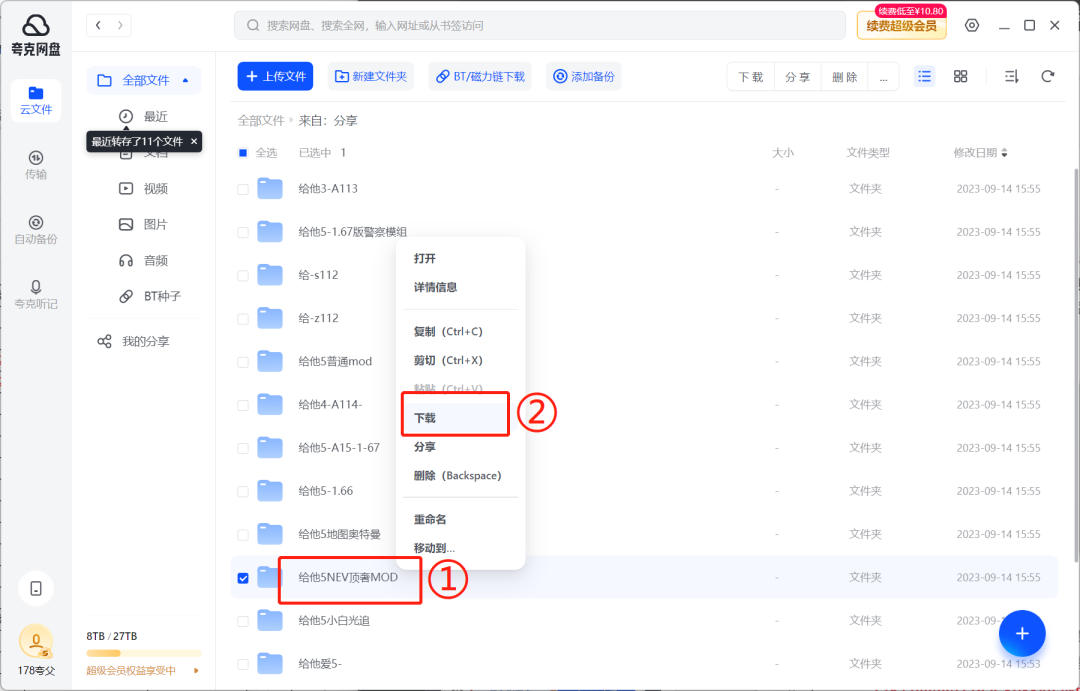Open 自动备份 auto backup panel
This screenshot has width=1080, height=691.
[35, 228]
